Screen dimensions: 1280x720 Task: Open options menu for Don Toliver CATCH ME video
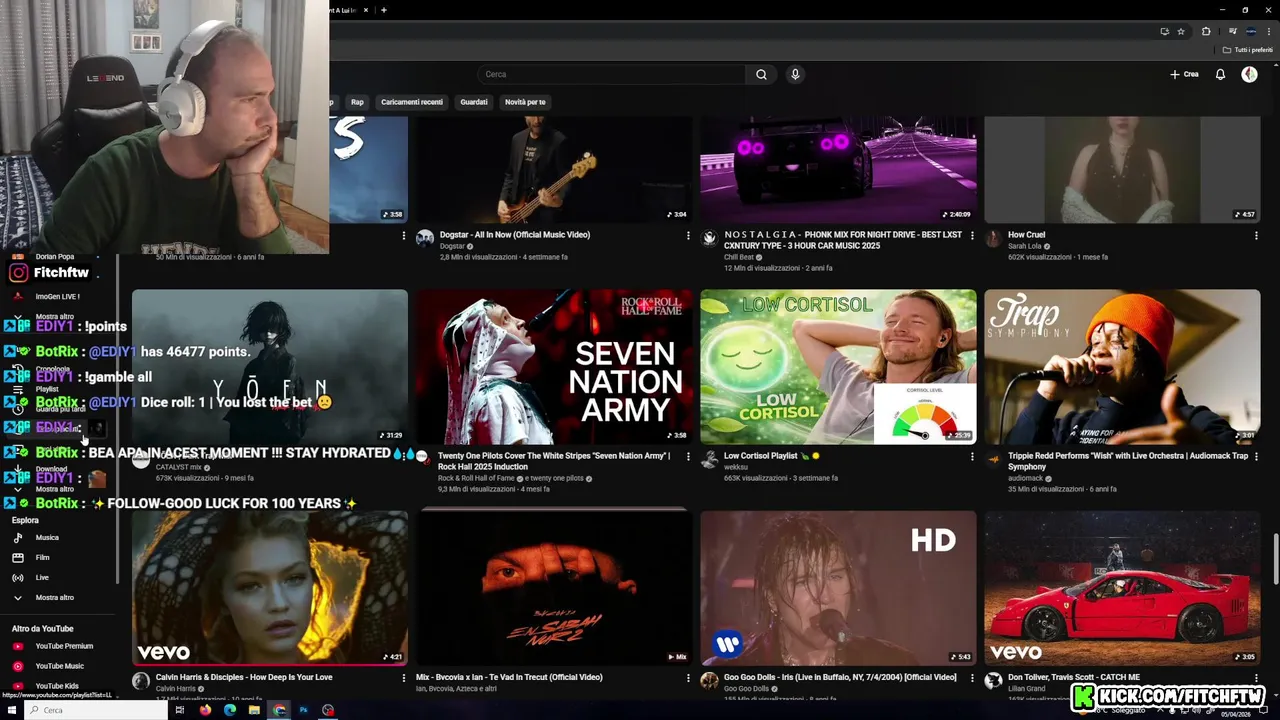coord(1256,678)
